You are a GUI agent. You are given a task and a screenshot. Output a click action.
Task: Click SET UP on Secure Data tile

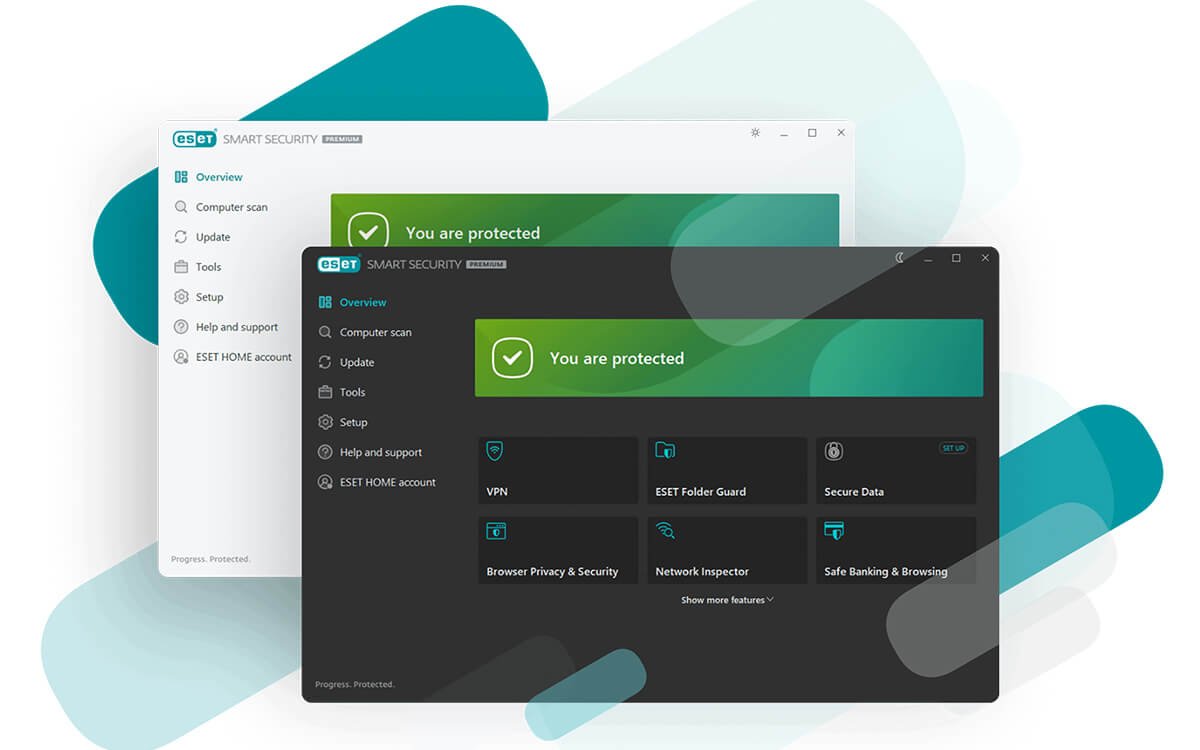(953, 448)
